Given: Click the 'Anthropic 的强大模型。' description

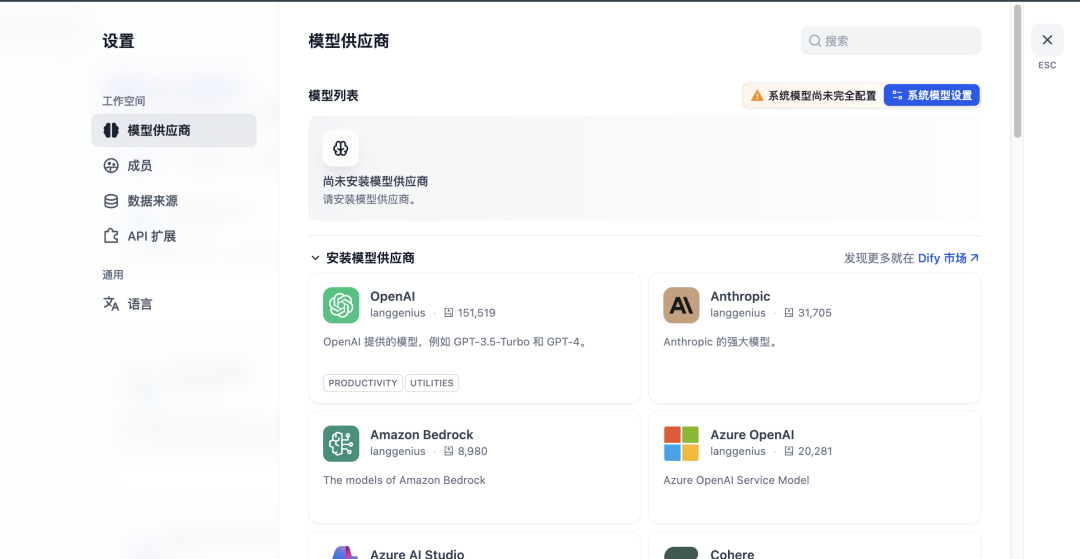Looking at the screenshot, I should [x=720, y=341].
